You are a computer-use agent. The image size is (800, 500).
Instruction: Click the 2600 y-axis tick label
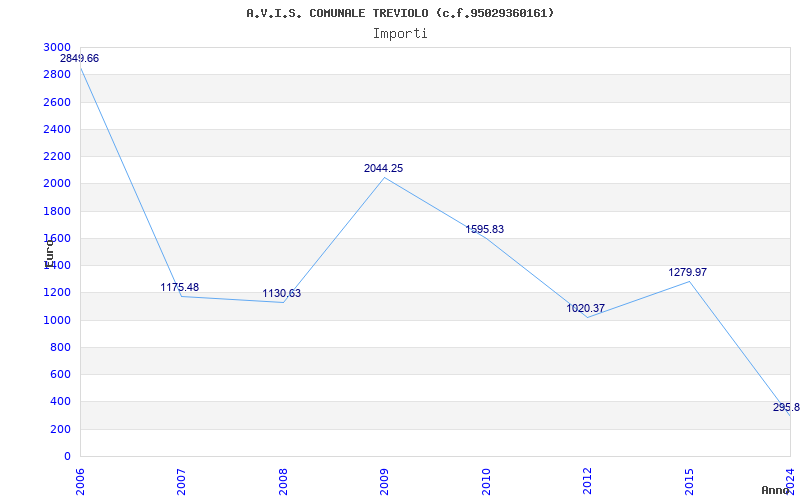(57, 102)
